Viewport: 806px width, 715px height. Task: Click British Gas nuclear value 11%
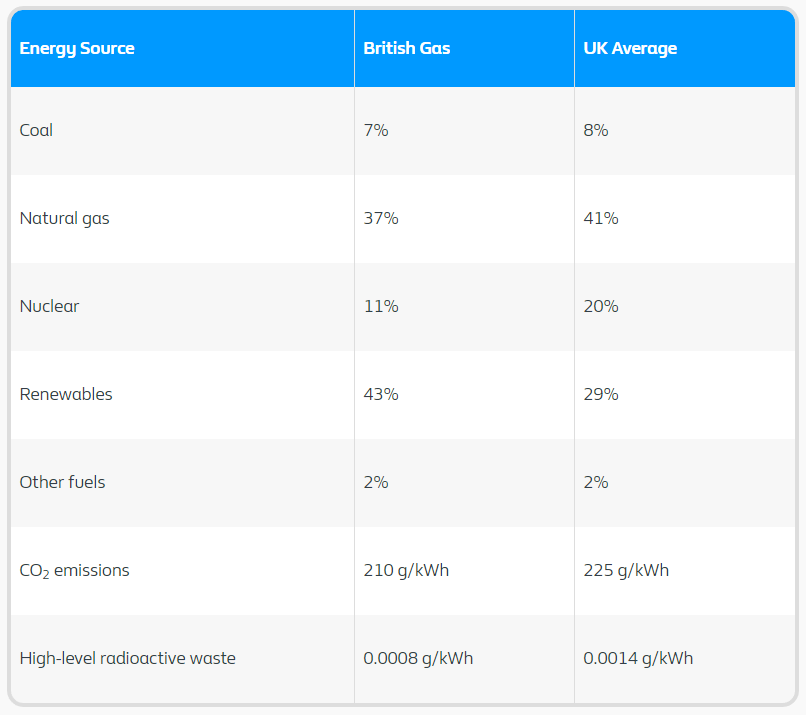click(x=381, y=306)
